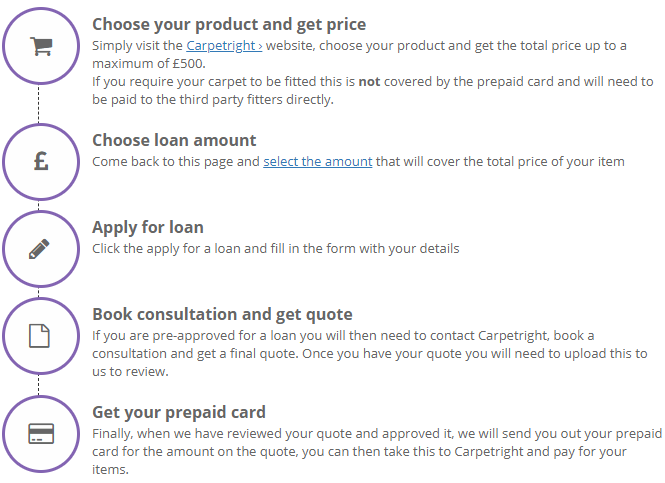Select the 'Finally, when we have reviewed' paragraph
Image resolution: width=665 pixels, height=483 pixels.
377,451
